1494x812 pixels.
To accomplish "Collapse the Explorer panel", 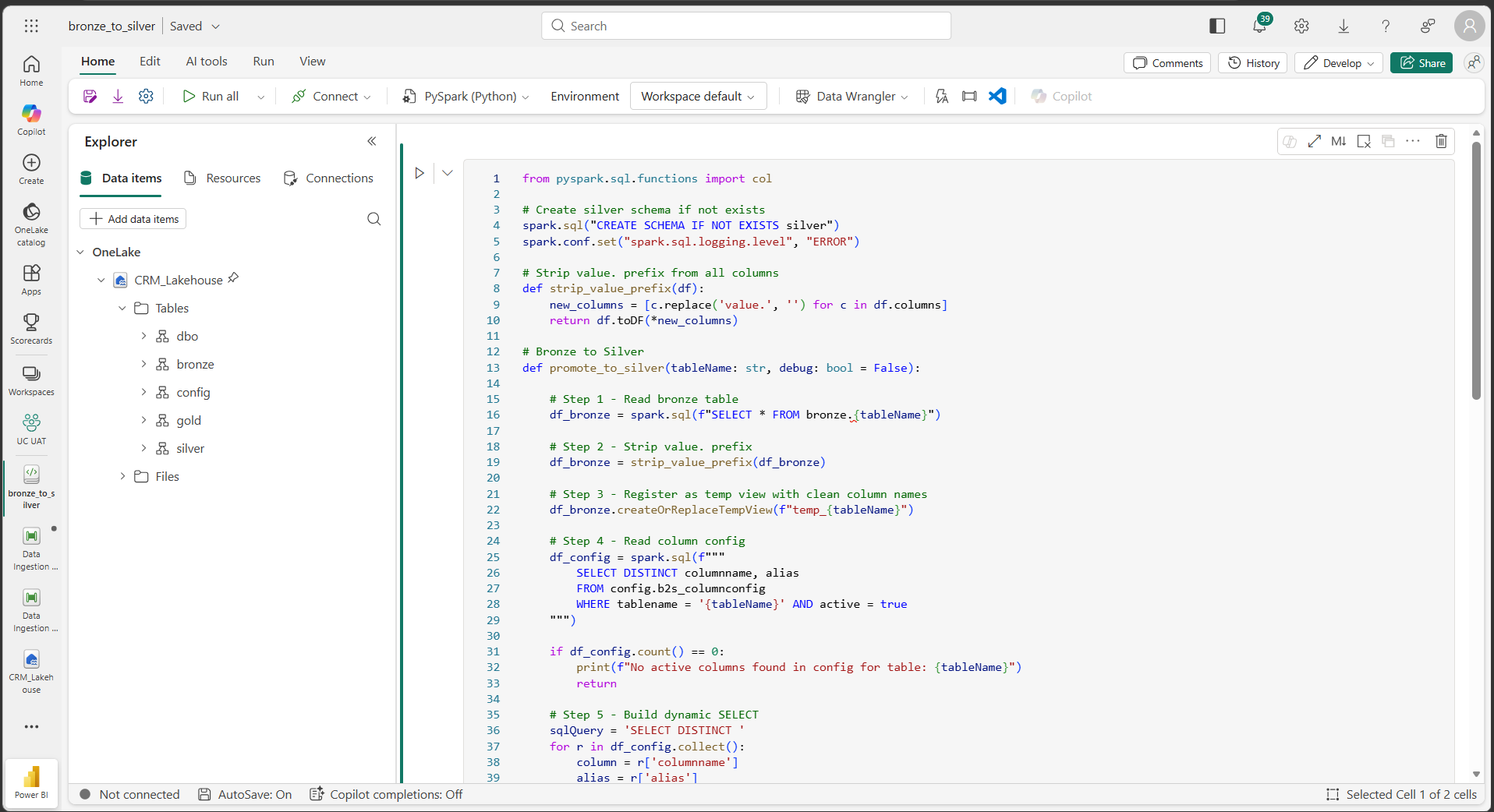I will point(372,141).
